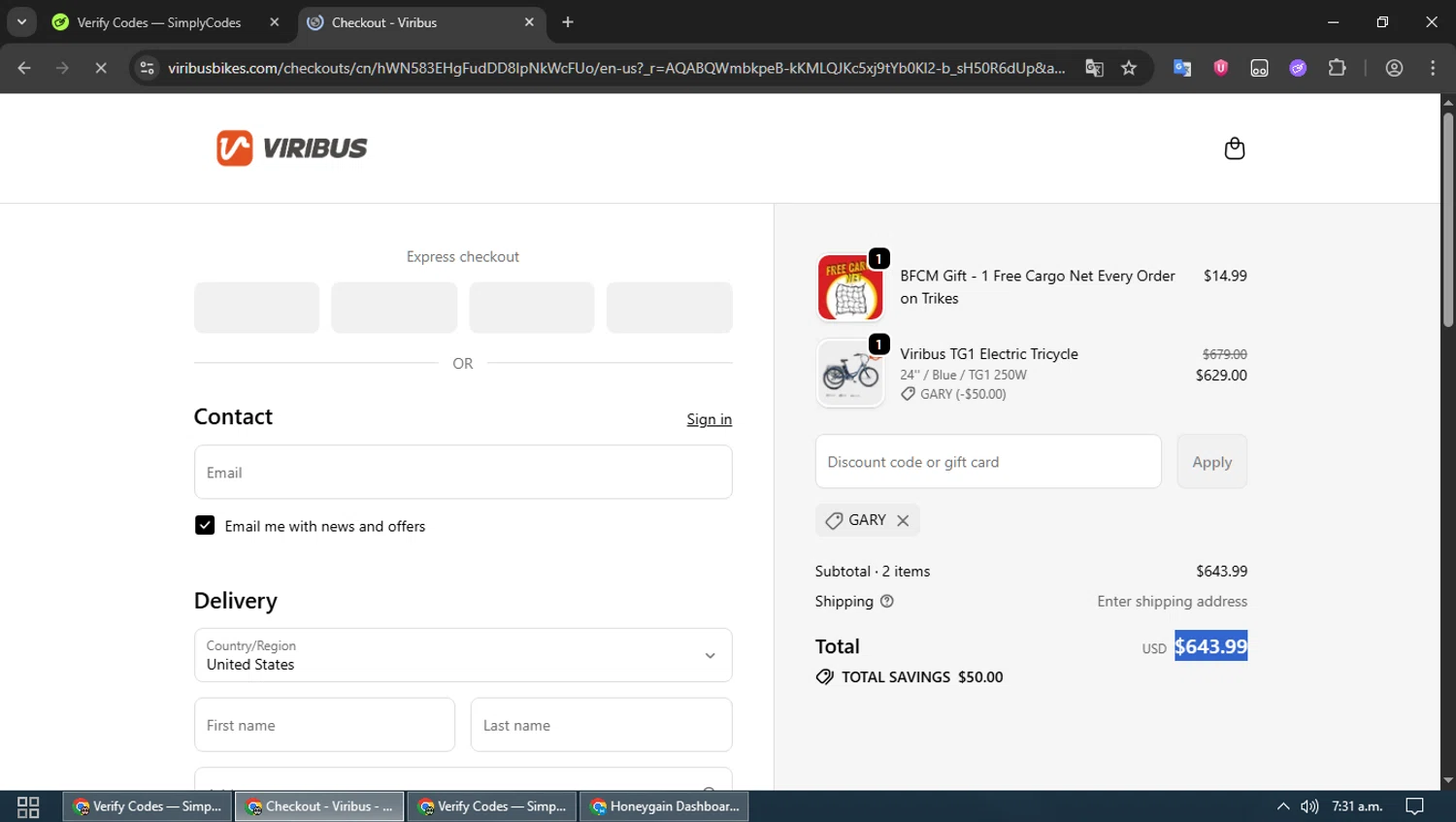The image size is (1456, 822).
Task: Click the Enter shipping address text
Action: click(1172, 602)
